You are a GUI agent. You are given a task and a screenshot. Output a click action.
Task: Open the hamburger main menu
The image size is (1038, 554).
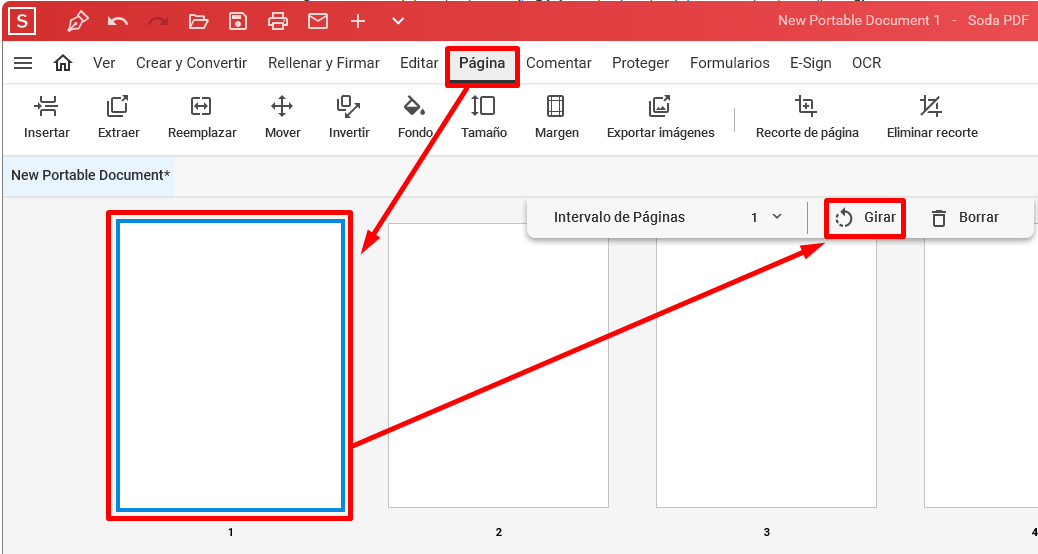[23, 63]
